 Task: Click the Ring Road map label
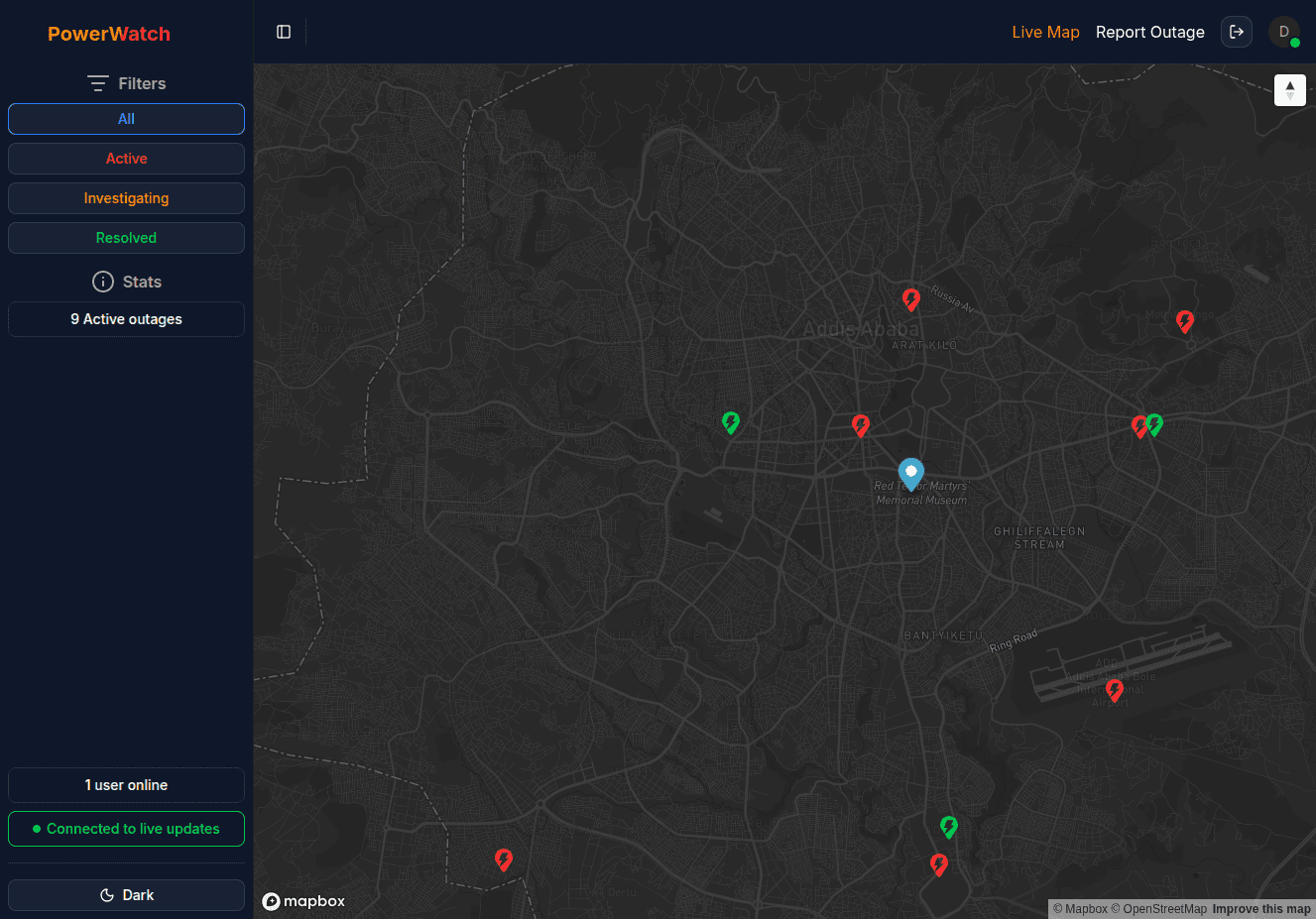point(1014,640)
